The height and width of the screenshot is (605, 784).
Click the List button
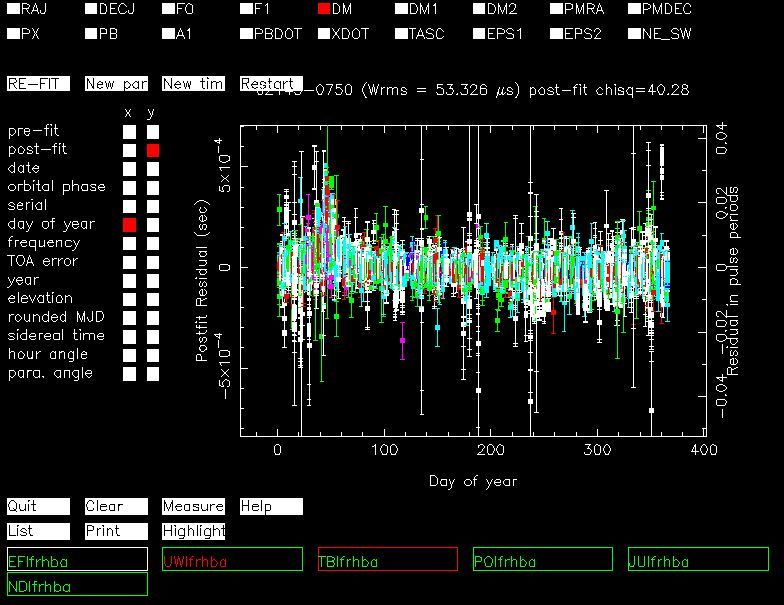(x=38, y=531)
